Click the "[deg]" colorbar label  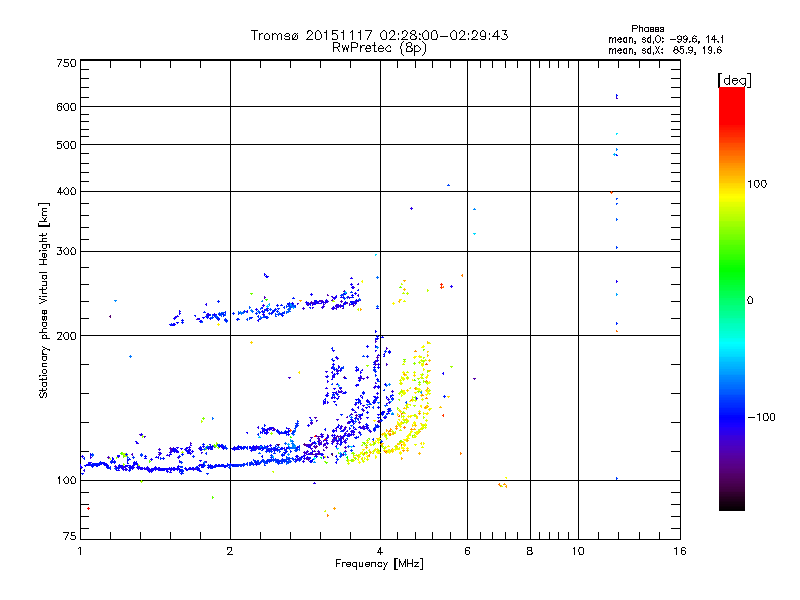[x=734, y=80]
